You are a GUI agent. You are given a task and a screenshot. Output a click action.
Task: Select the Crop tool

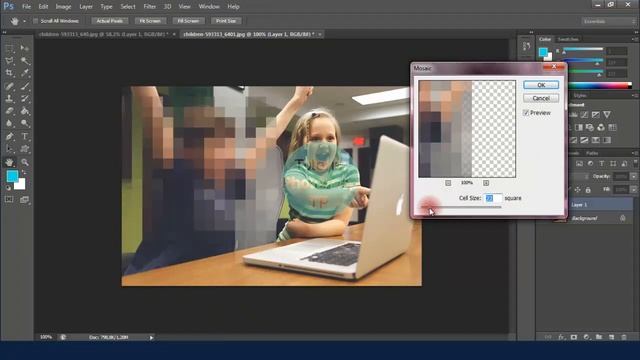coord(9,73)
